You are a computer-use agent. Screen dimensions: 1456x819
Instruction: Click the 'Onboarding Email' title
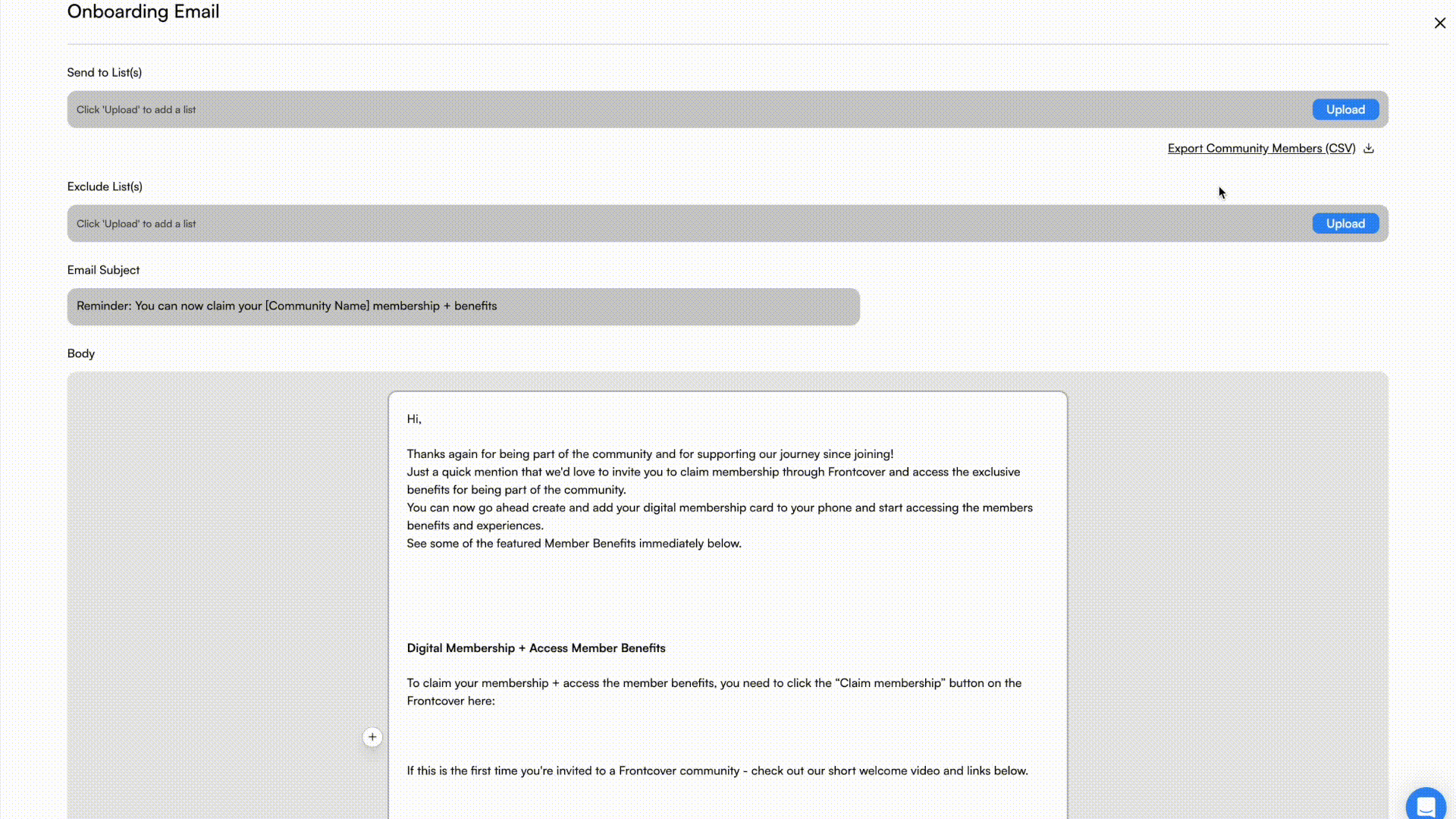[143, 12]
